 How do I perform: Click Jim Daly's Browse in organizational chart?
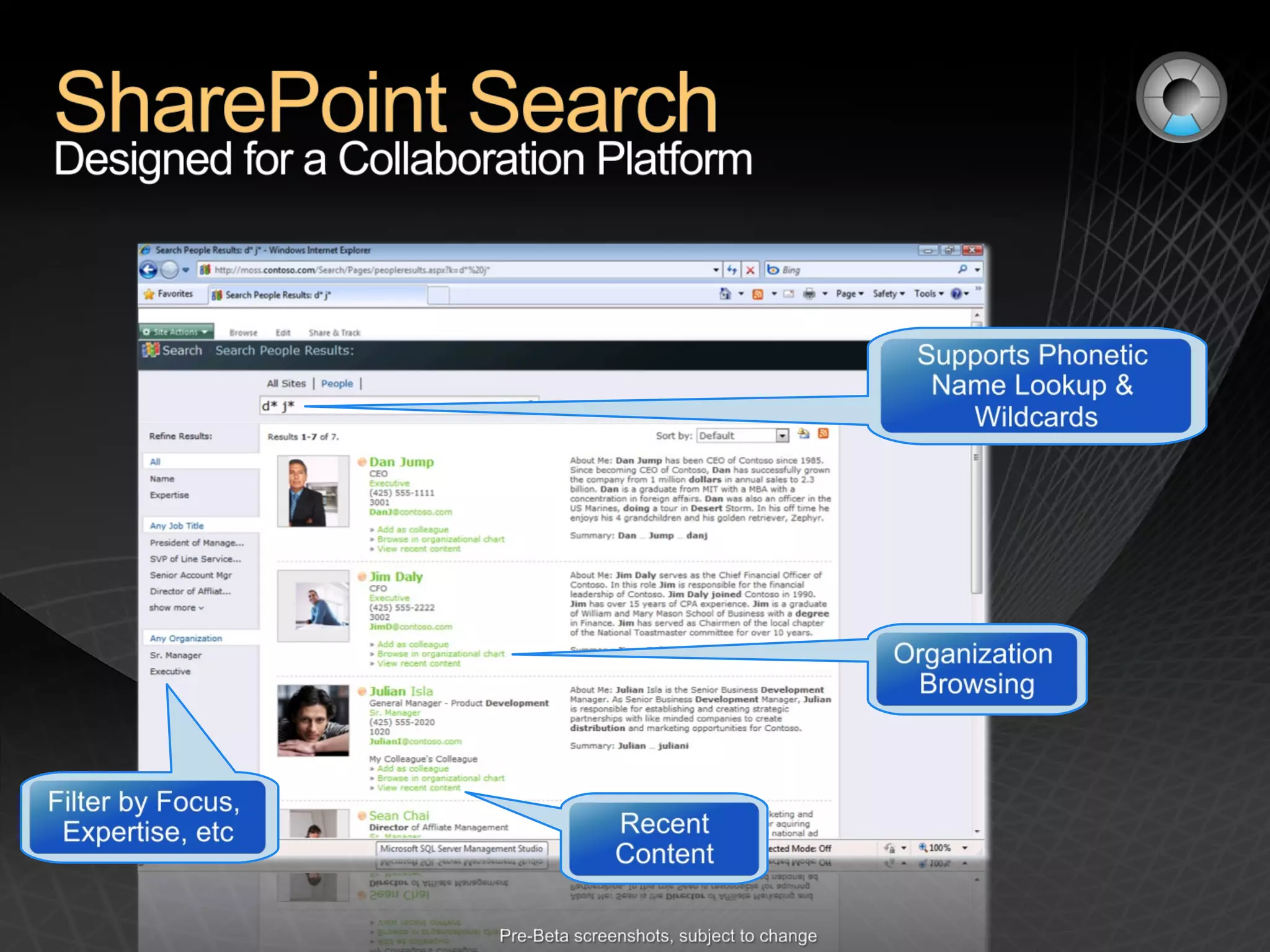440,654
